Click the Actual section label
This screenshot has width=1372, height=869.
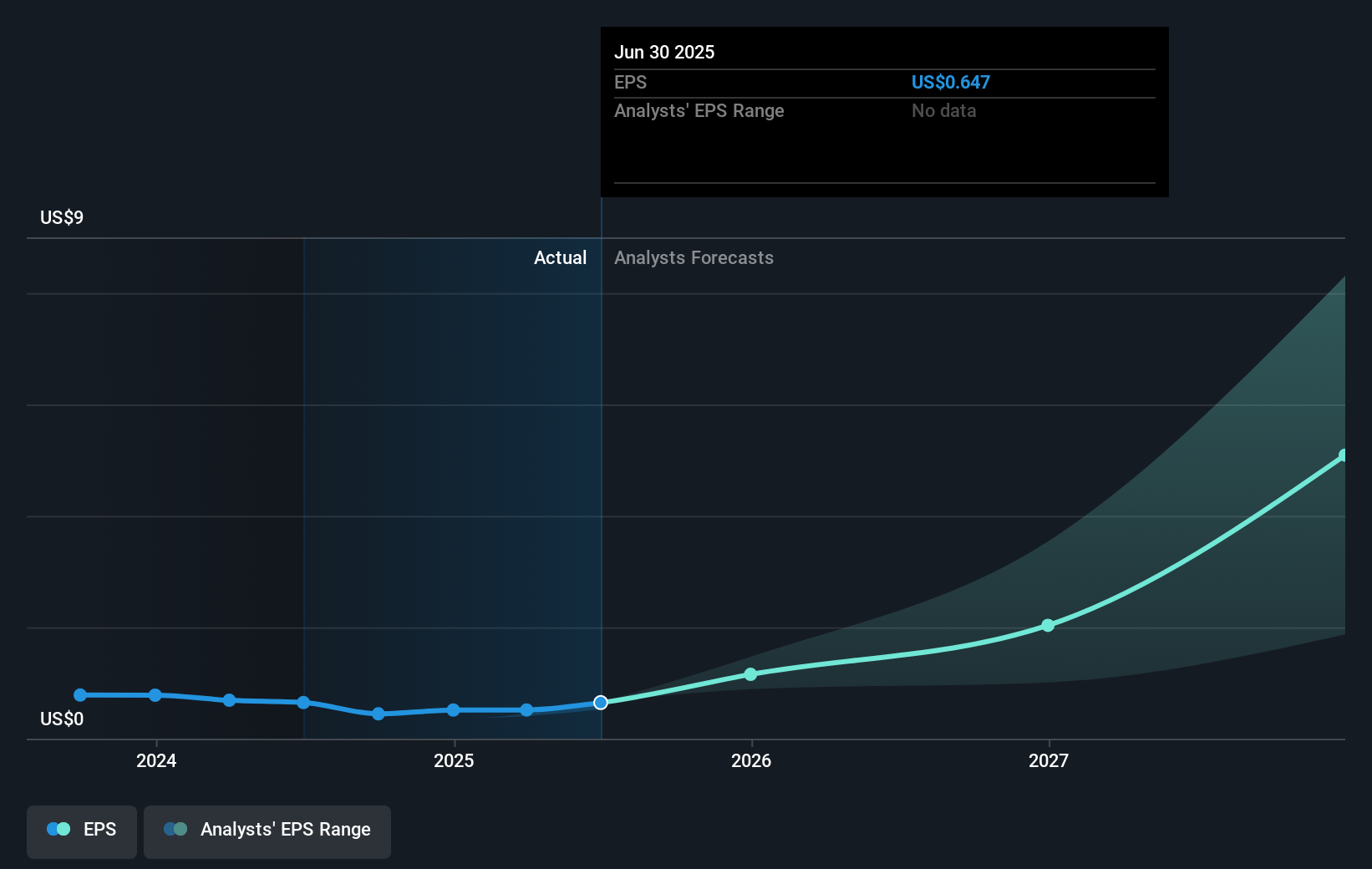coord(560,257)
